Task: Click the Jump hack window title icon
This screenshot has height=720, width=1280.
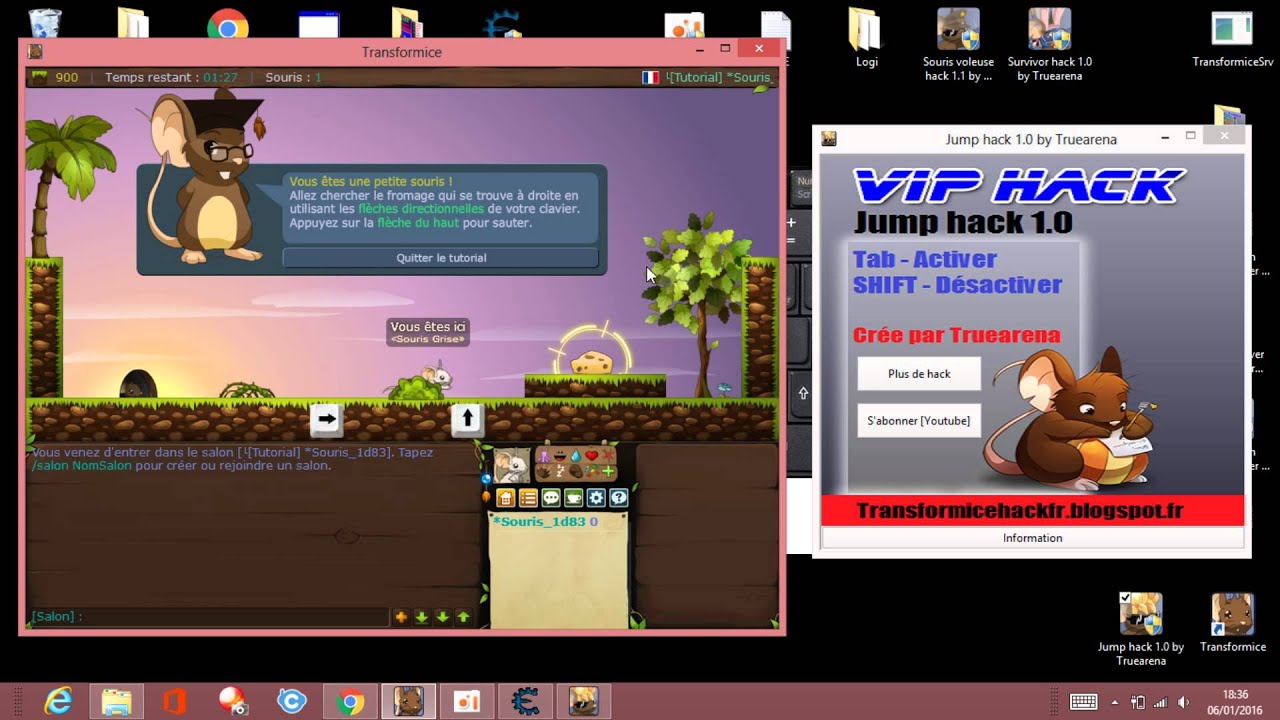Action: 829,139
